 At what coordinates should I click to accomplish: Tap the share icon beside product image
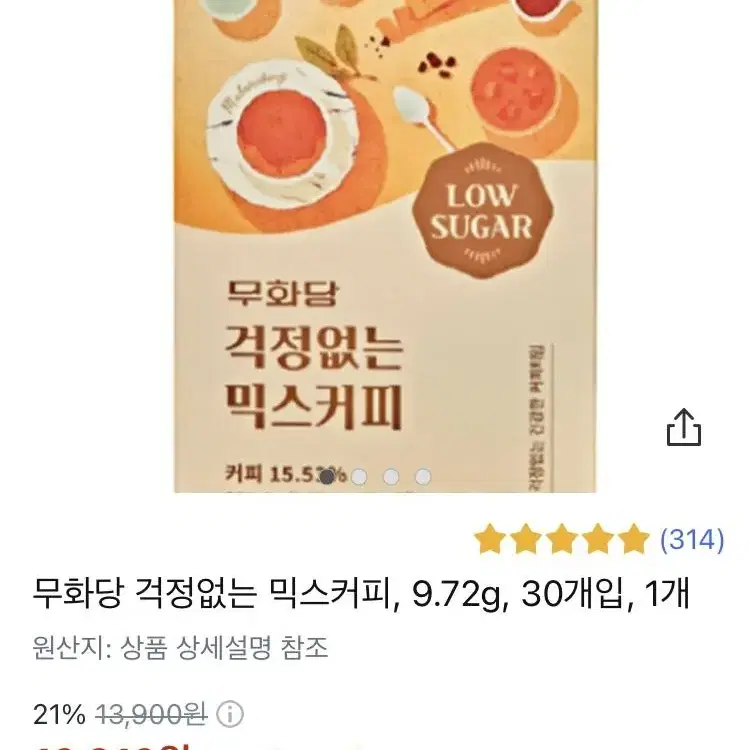click(x=684, y=427)
